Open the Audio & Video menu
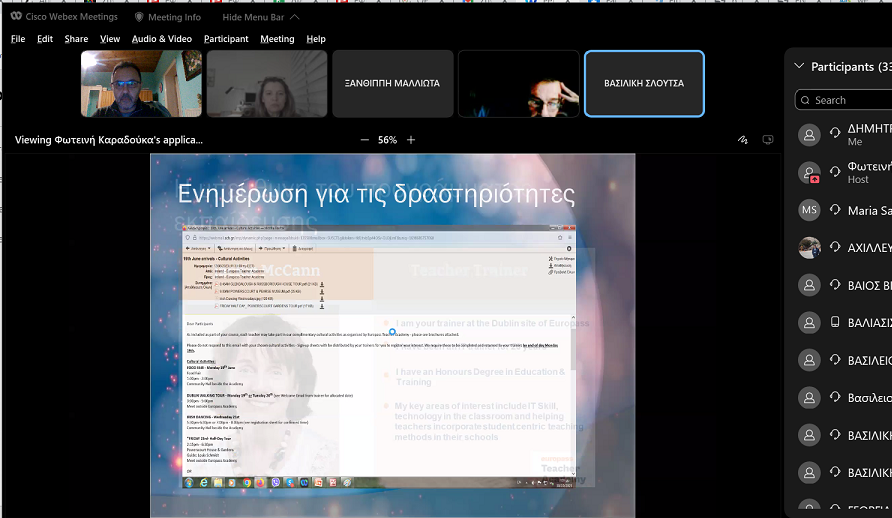This screenshot has width=892, height=518. 162,39
